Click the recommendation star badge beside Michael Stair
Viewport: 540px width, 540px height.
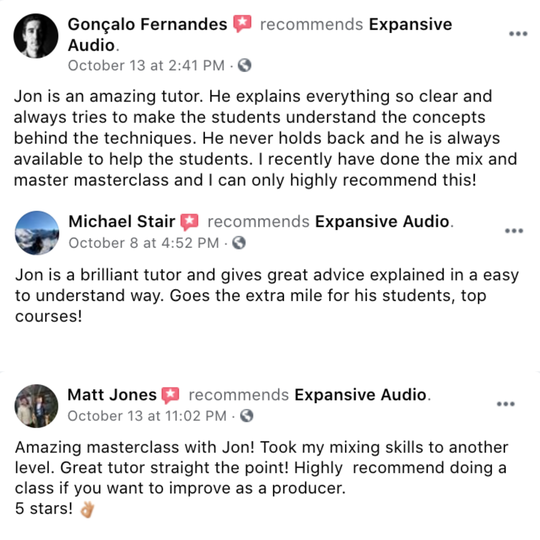(189, 222)
